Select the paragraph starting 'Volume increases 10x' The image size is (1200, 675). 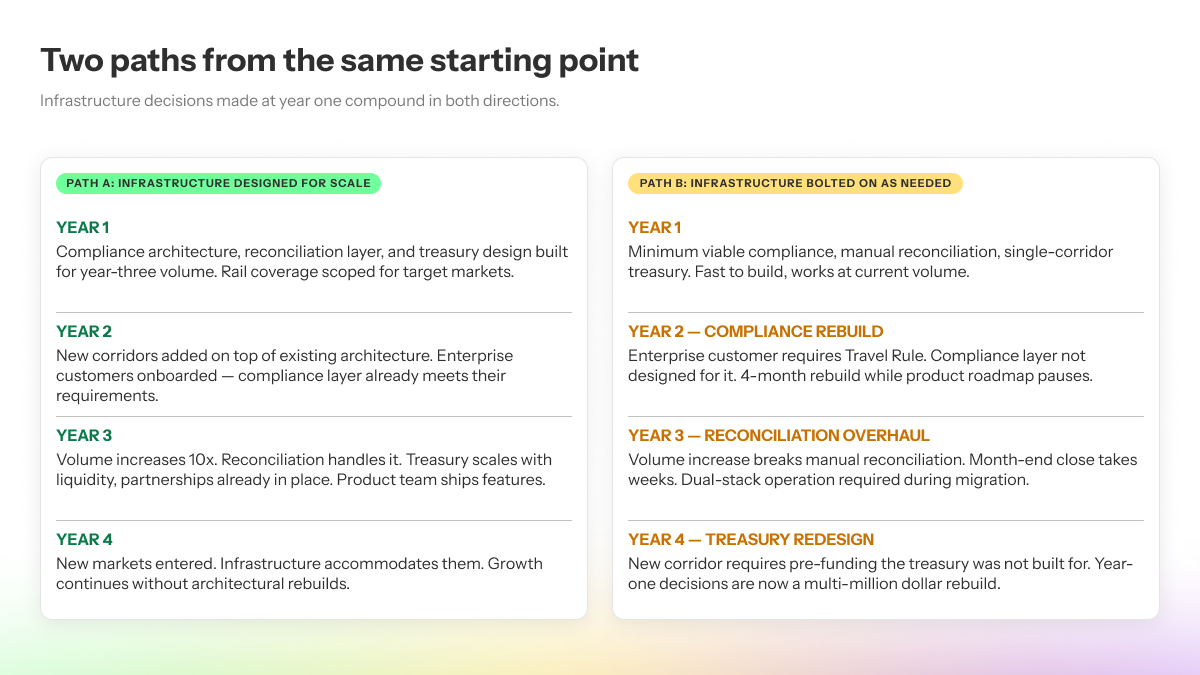click(x=304, y=470)
